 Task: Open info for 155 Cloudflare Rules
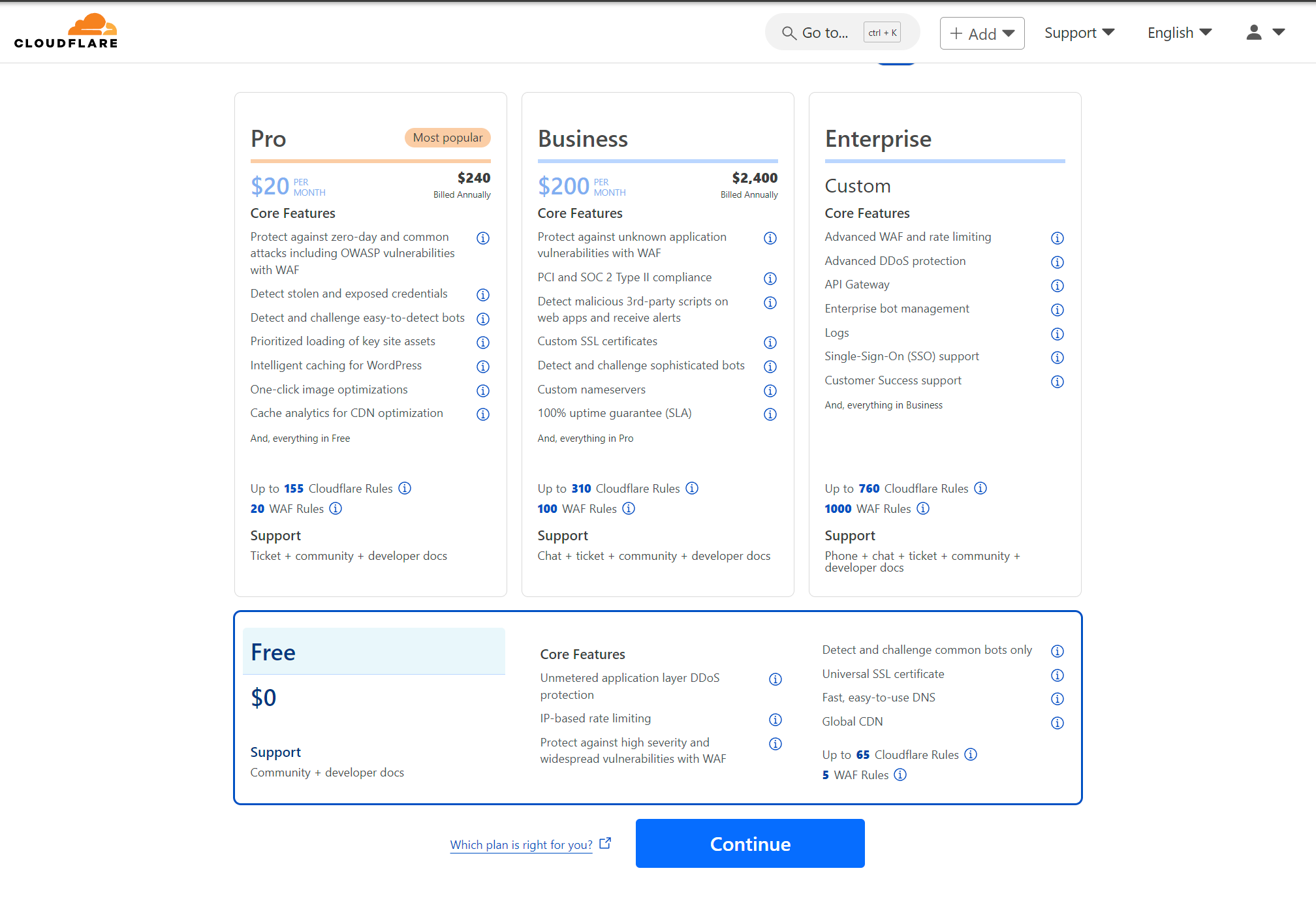pos(405,488)
